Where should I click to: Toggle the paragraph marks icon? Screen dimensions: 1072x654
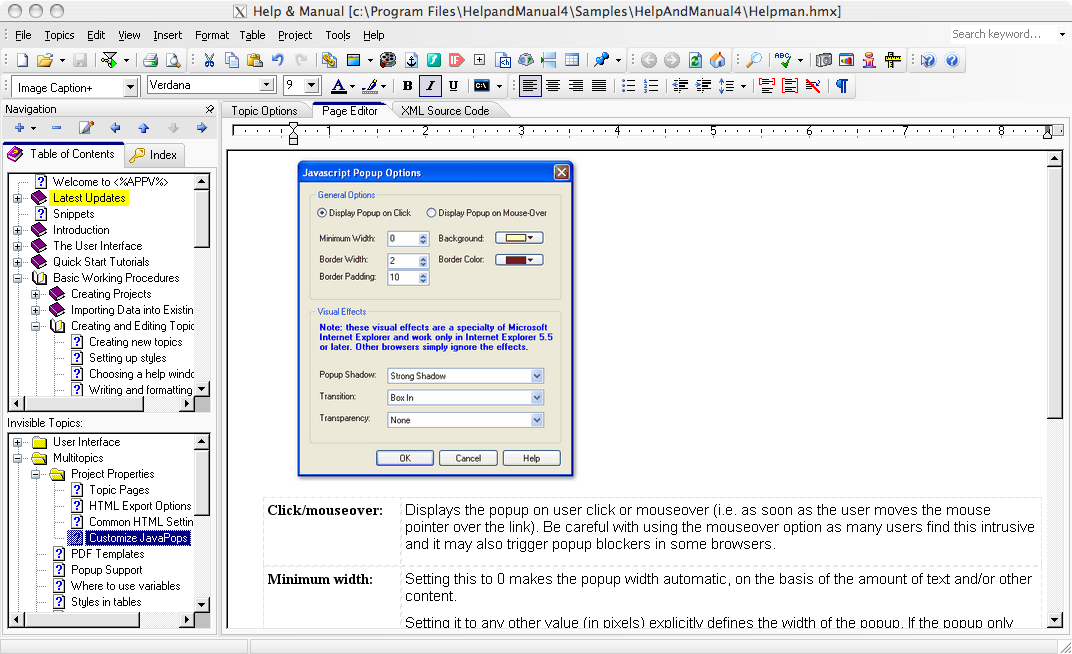841,86
